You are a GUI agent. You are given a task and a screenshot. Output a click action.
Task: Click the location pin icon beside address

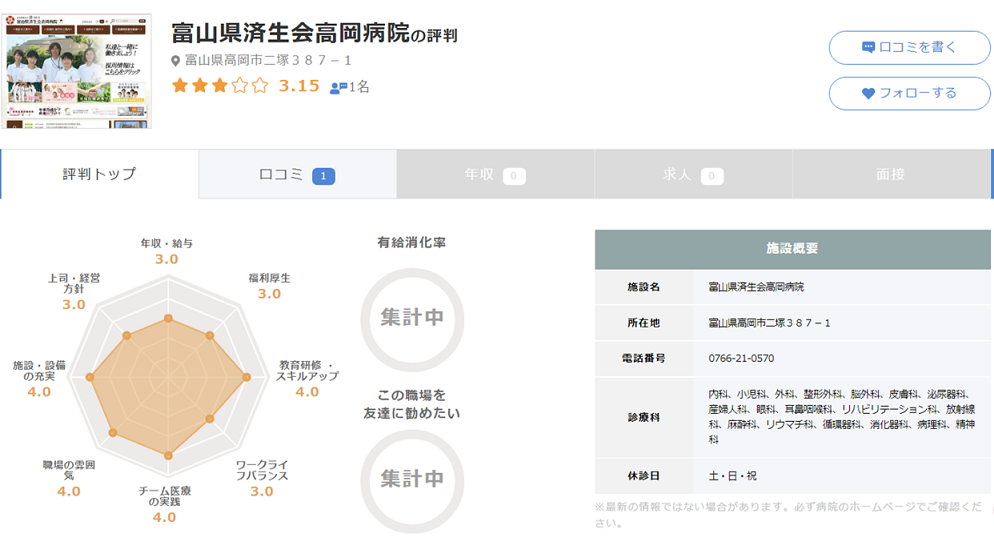point(177,61)
